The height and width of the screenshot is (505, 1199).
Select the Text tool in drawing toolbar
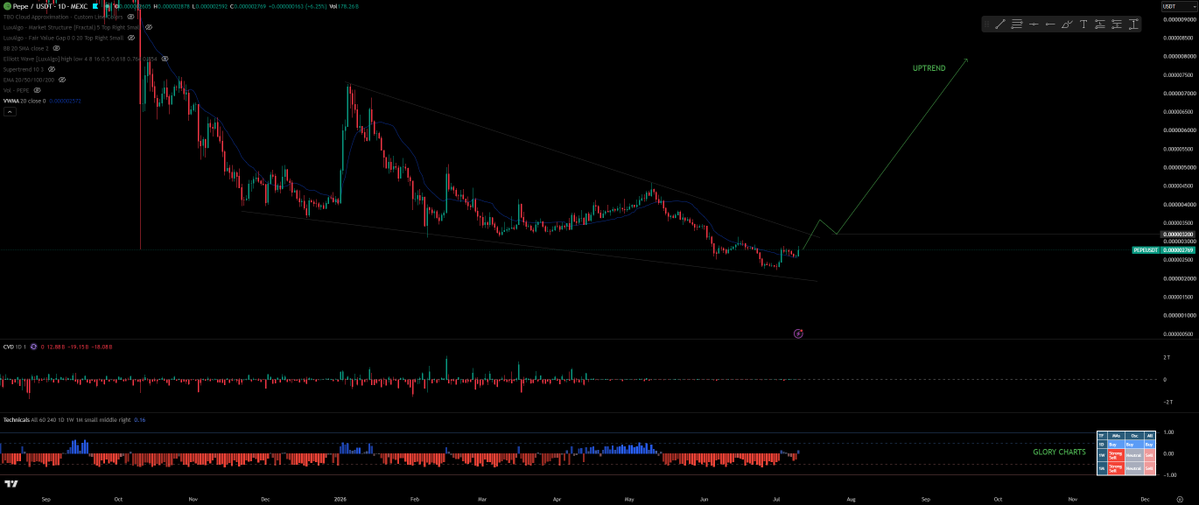[x=1084, y=24]
